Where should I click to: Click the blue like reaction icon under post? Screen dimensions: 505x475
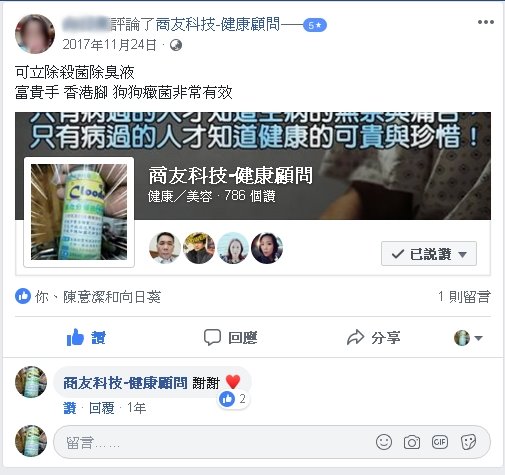(x=23, y=296)
